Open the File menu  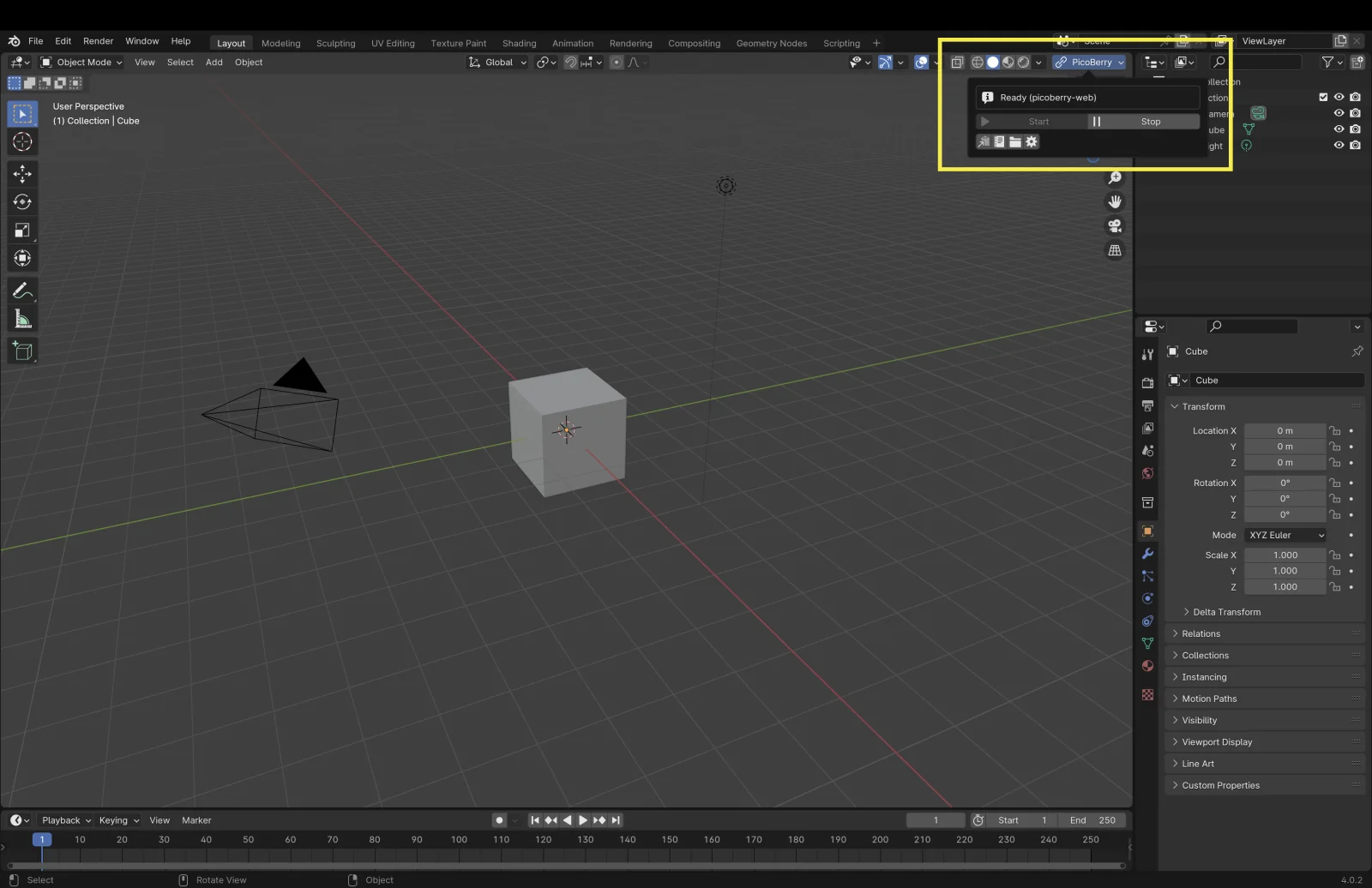[35, 41]
